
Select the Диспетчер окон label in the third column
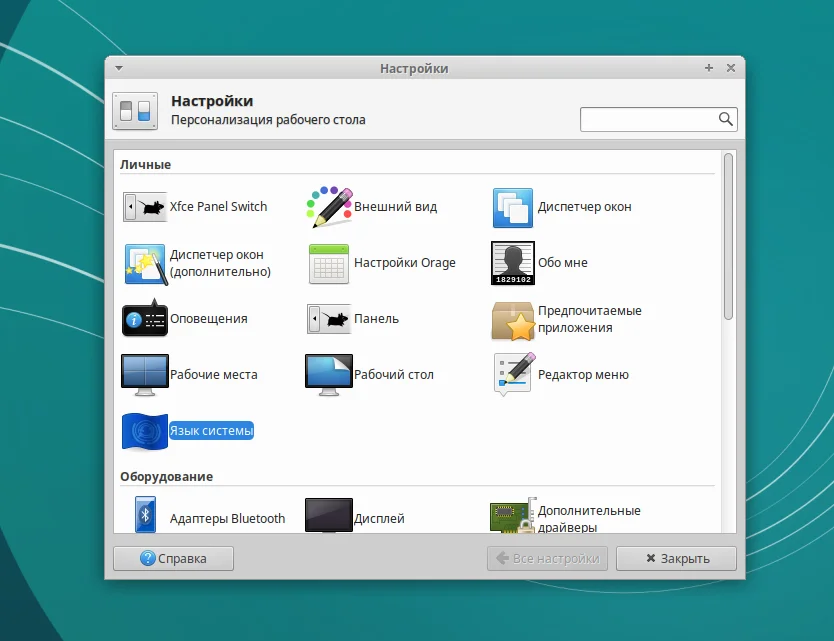tap(585, 207)
